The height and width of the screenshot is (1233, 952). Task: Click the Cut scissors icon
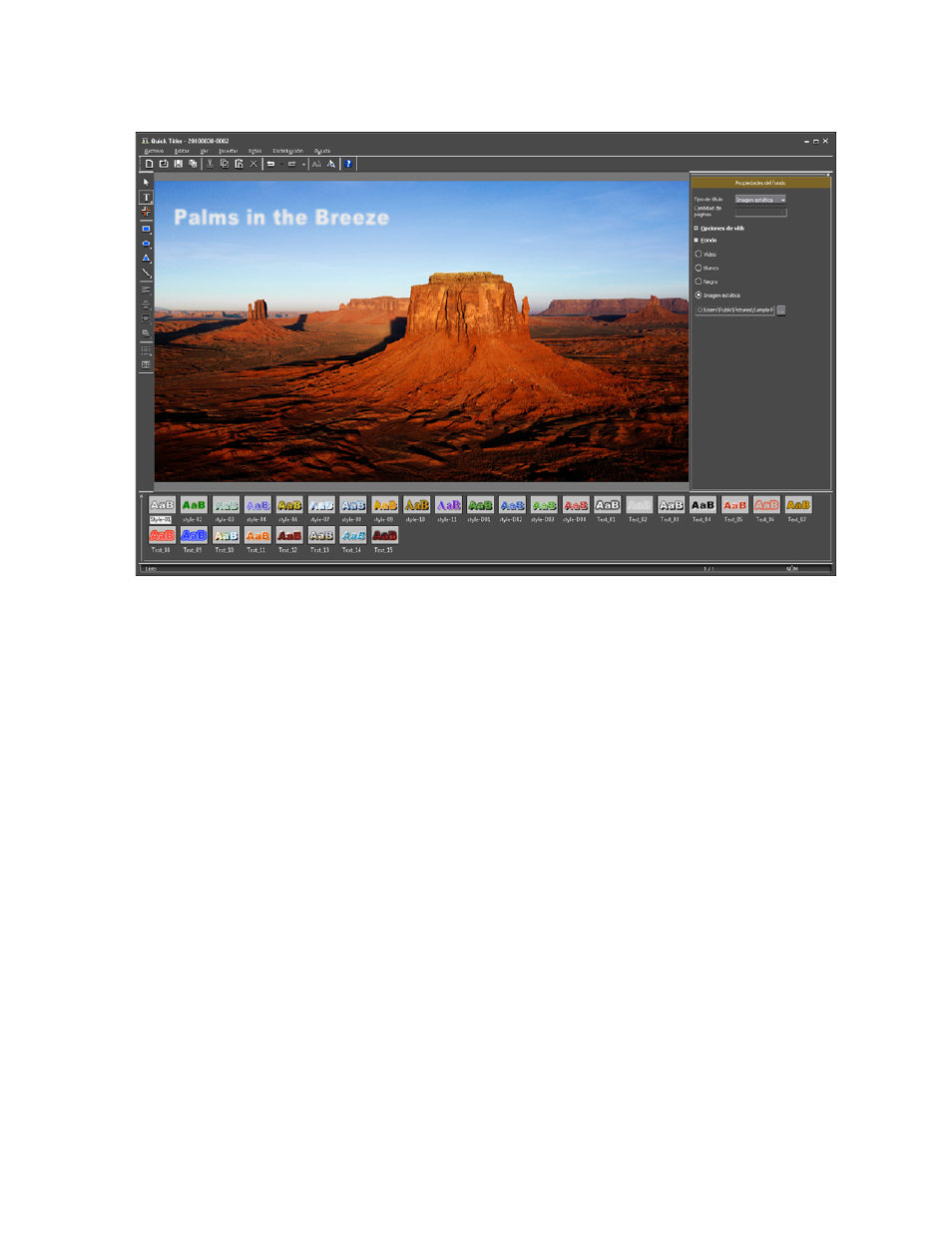pos(210,164)
